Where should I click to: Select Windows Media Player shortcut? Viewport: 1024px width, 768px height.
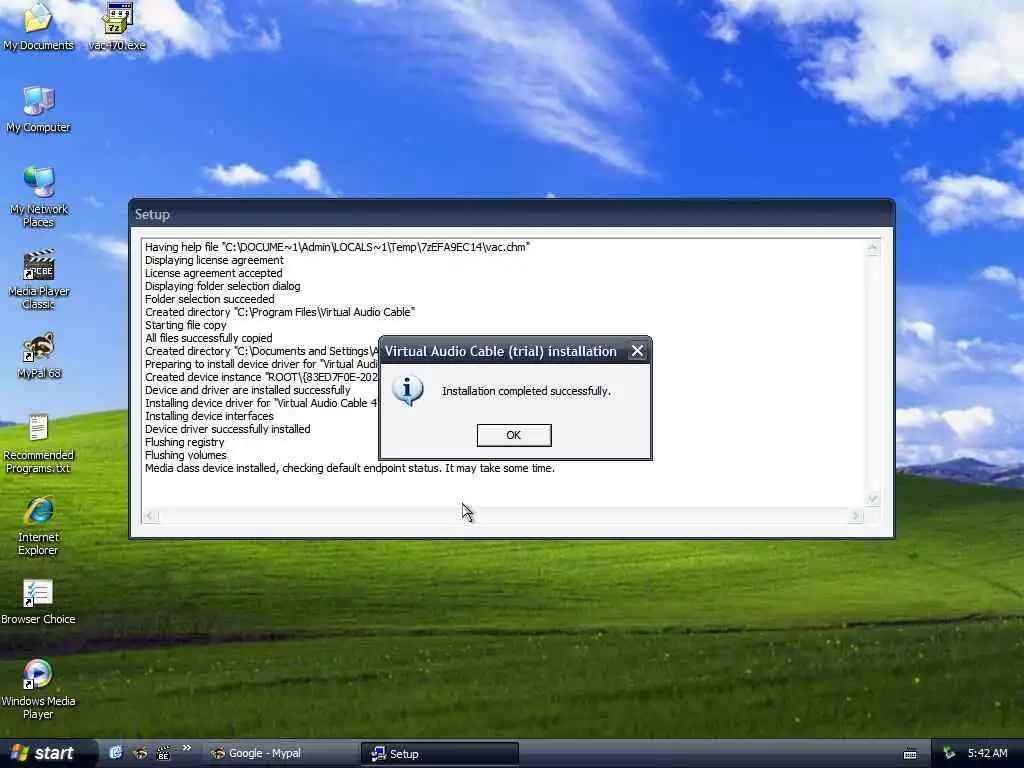[x=39, y=691]
